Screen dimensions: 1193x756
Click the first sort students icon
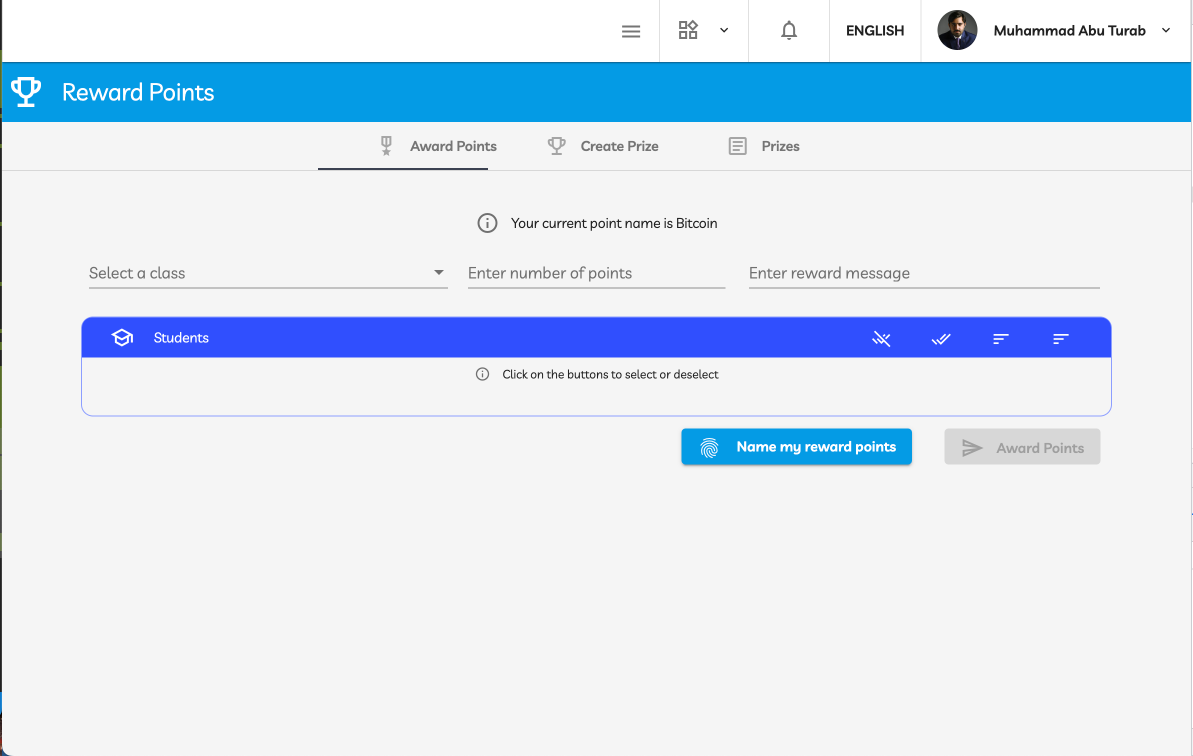[x=1000, y=338]
